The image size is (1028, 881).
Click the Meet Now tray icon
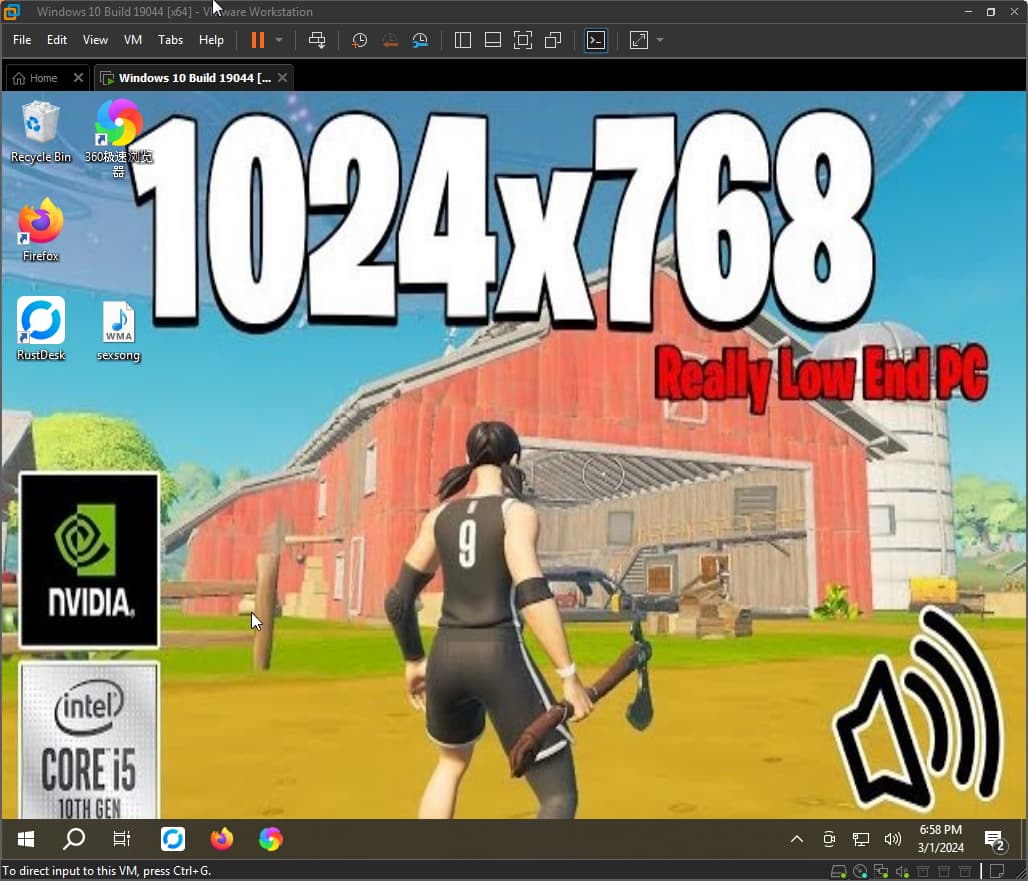pos(829,839)
